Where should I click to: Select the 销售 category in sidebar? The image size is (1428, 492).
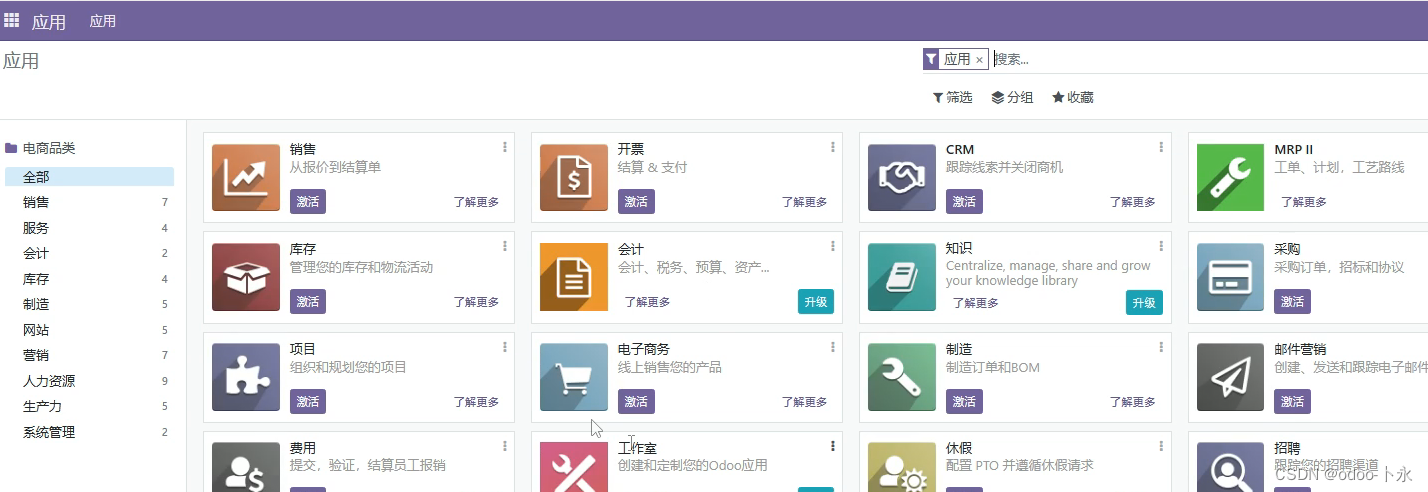[x=89, y=202]
